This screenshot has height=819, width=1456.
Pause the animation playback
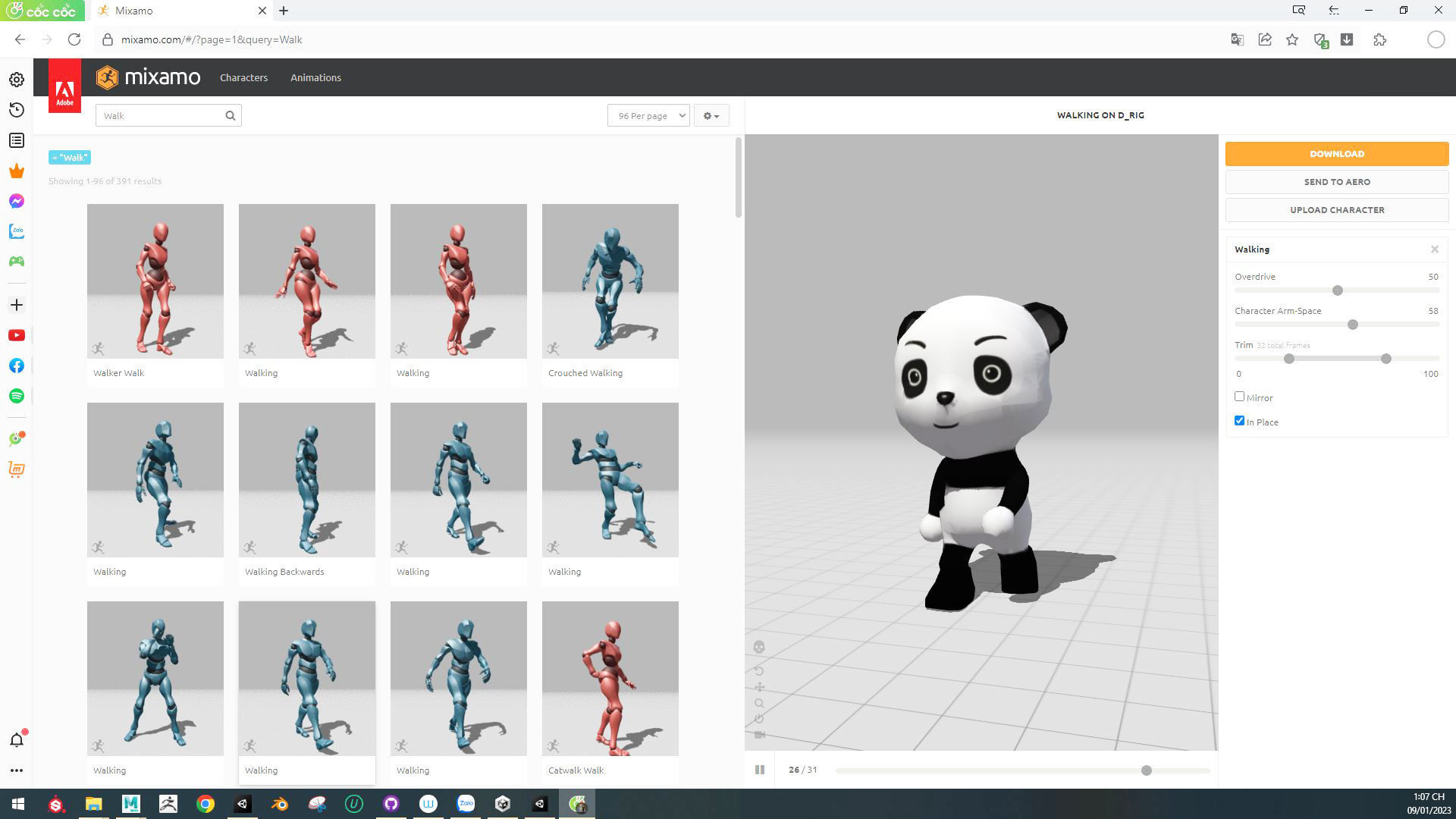pyautogui.click(x=760, y=770)
